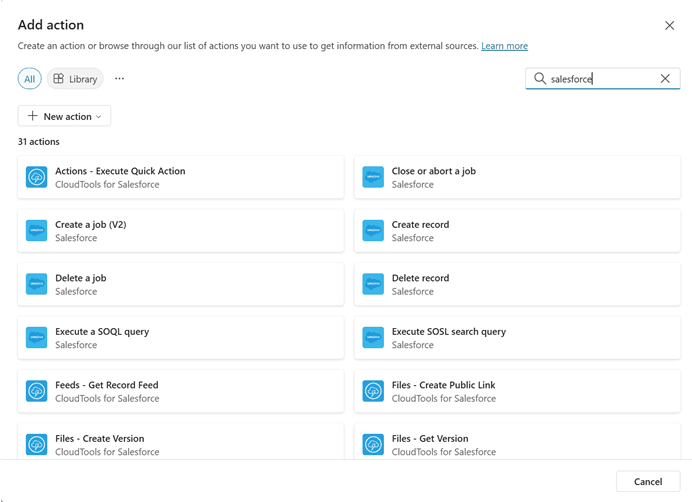
Task: Close the Add action dialog
Action: [x=669, y=25]
